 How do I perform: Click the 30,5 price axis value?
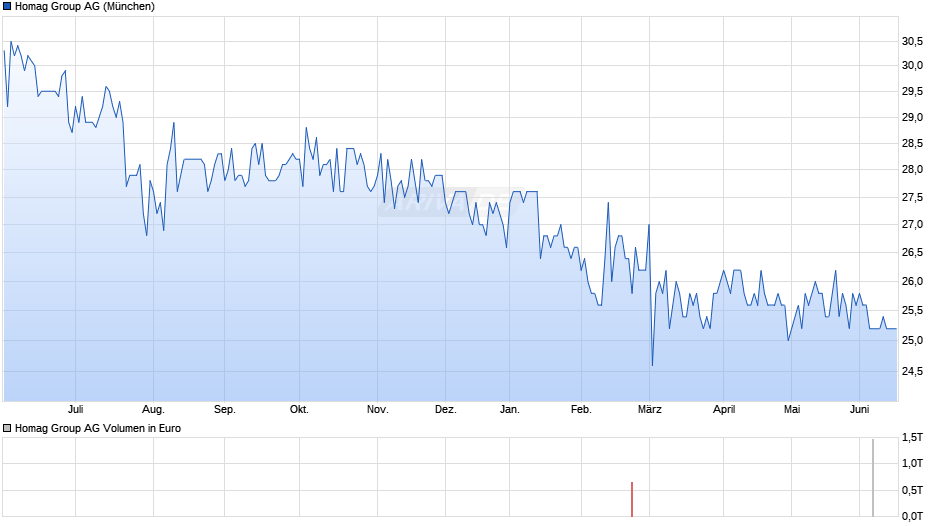point(912,41)
